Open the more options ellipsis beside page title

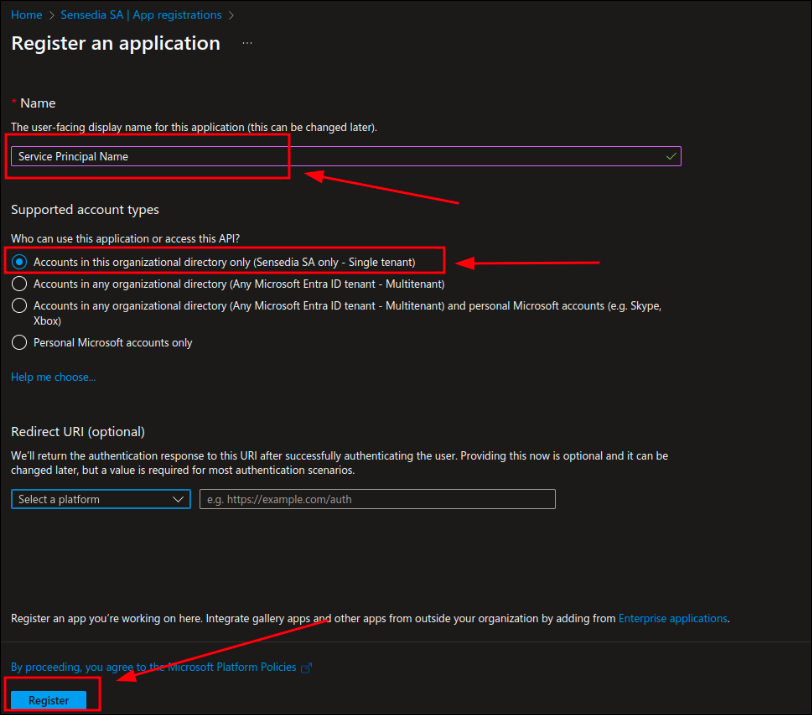(x=246, y=44)
